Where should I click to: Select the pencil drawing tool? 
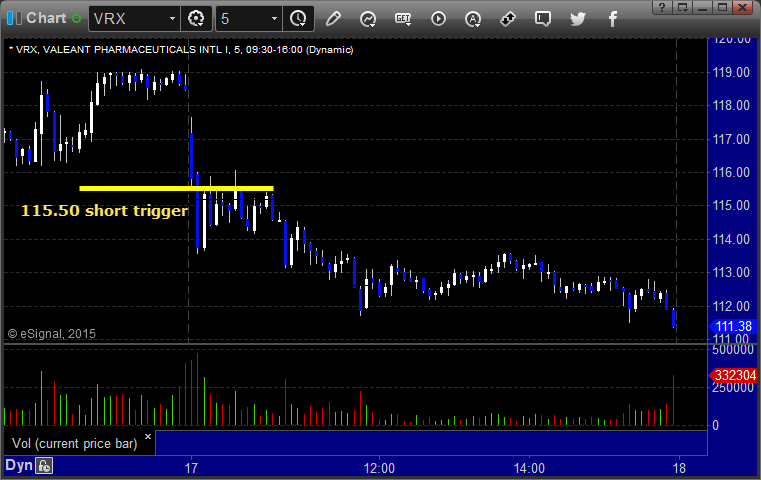[333, 19]
